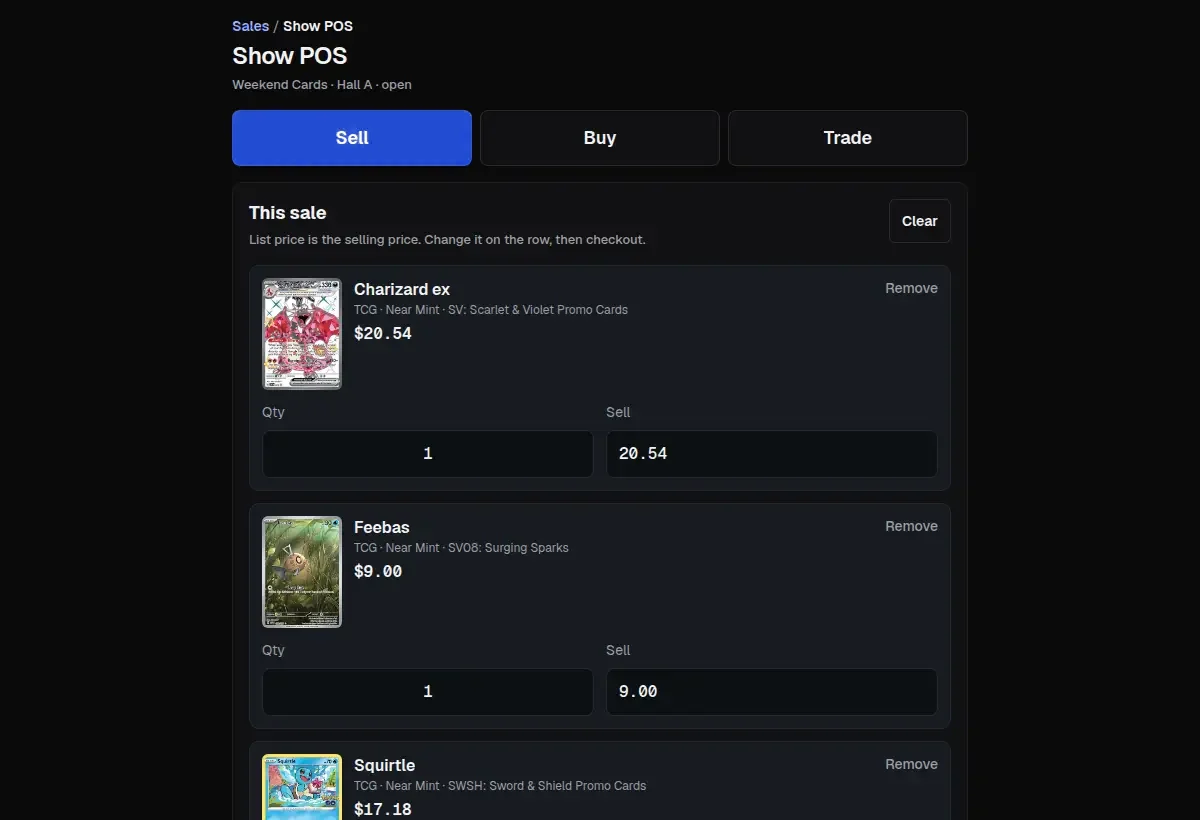The height and width of the screenshot is (820, 1200).
Task: Switch to the Buy tab
Action: 600,138
